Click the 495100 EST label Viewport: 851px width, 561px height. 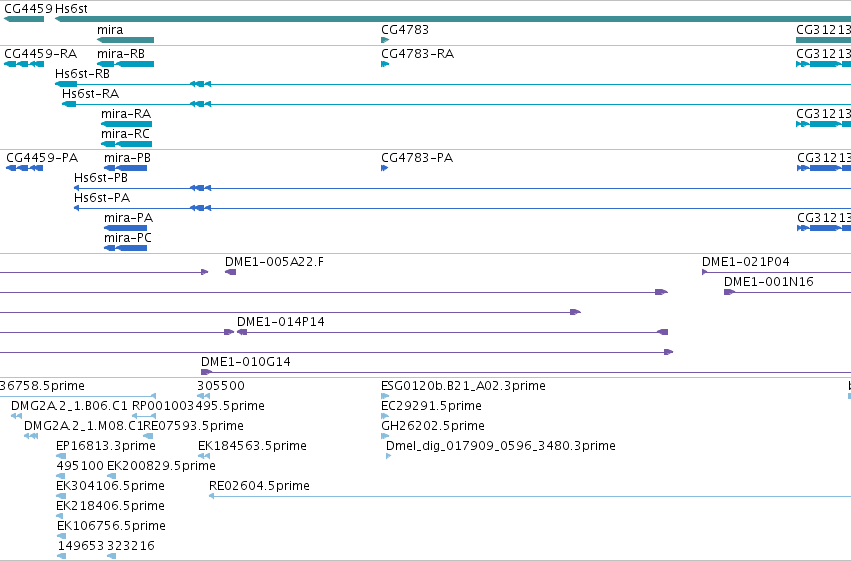[x=80, y=467]
